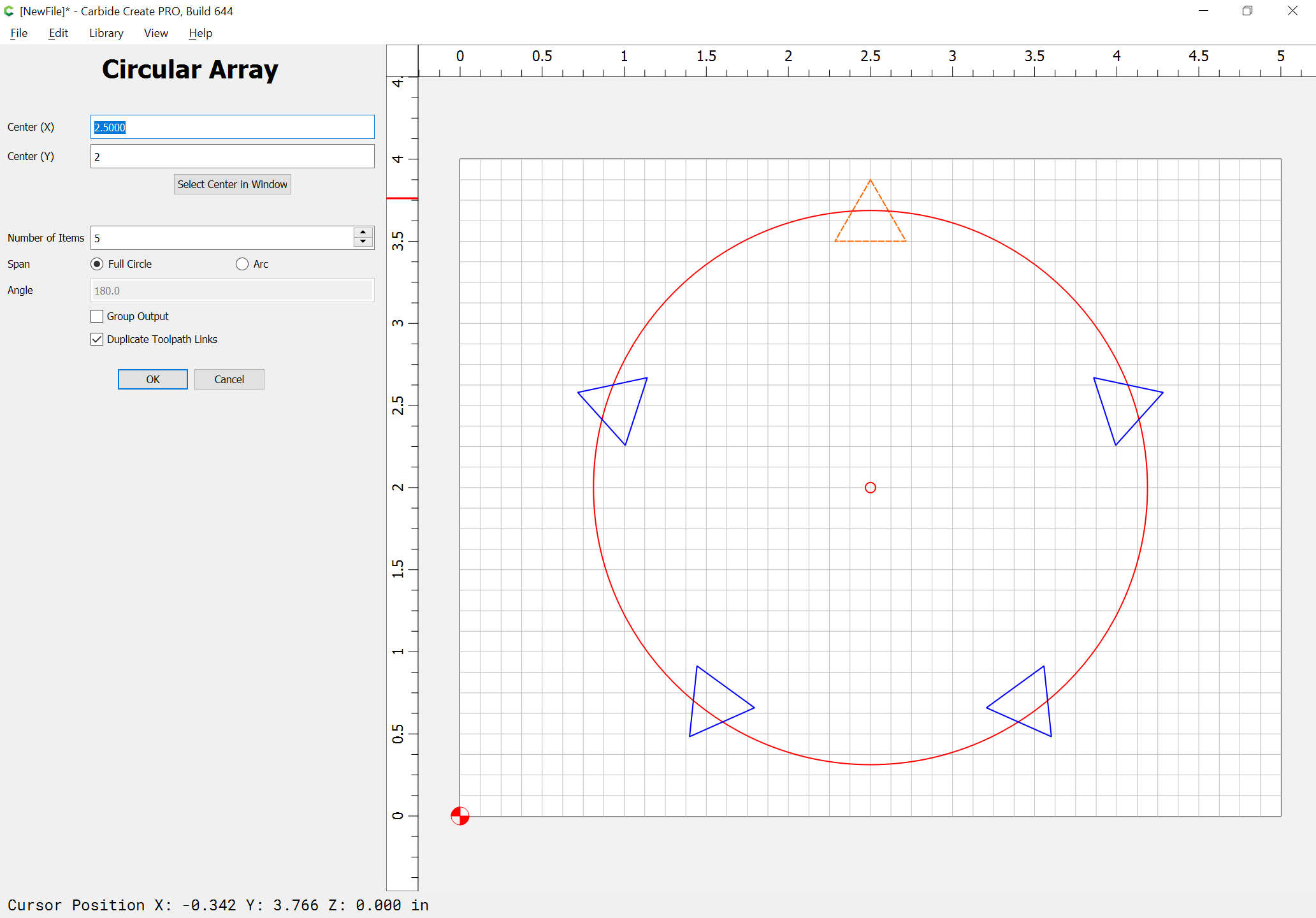Click the Circular Array heading
The height and width of the screenshot is (918, 1316).
[x=190, y=69]
